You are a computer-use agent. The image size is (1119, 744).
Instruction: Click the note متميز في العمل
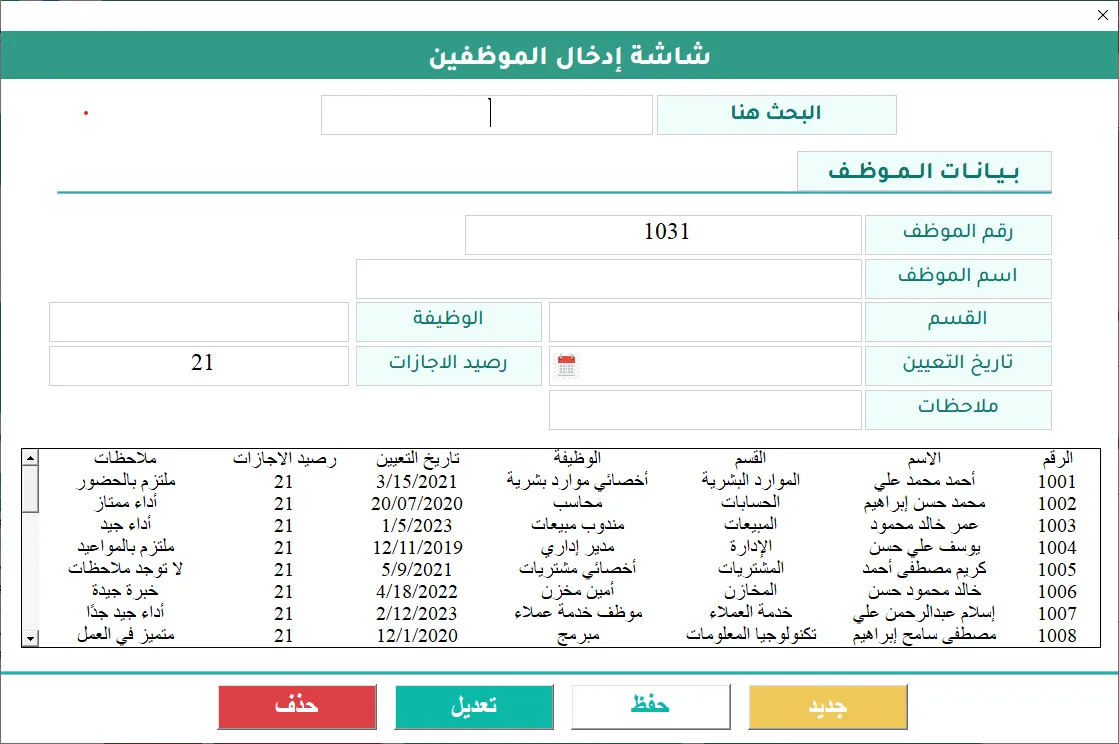(x=126, y=635)
